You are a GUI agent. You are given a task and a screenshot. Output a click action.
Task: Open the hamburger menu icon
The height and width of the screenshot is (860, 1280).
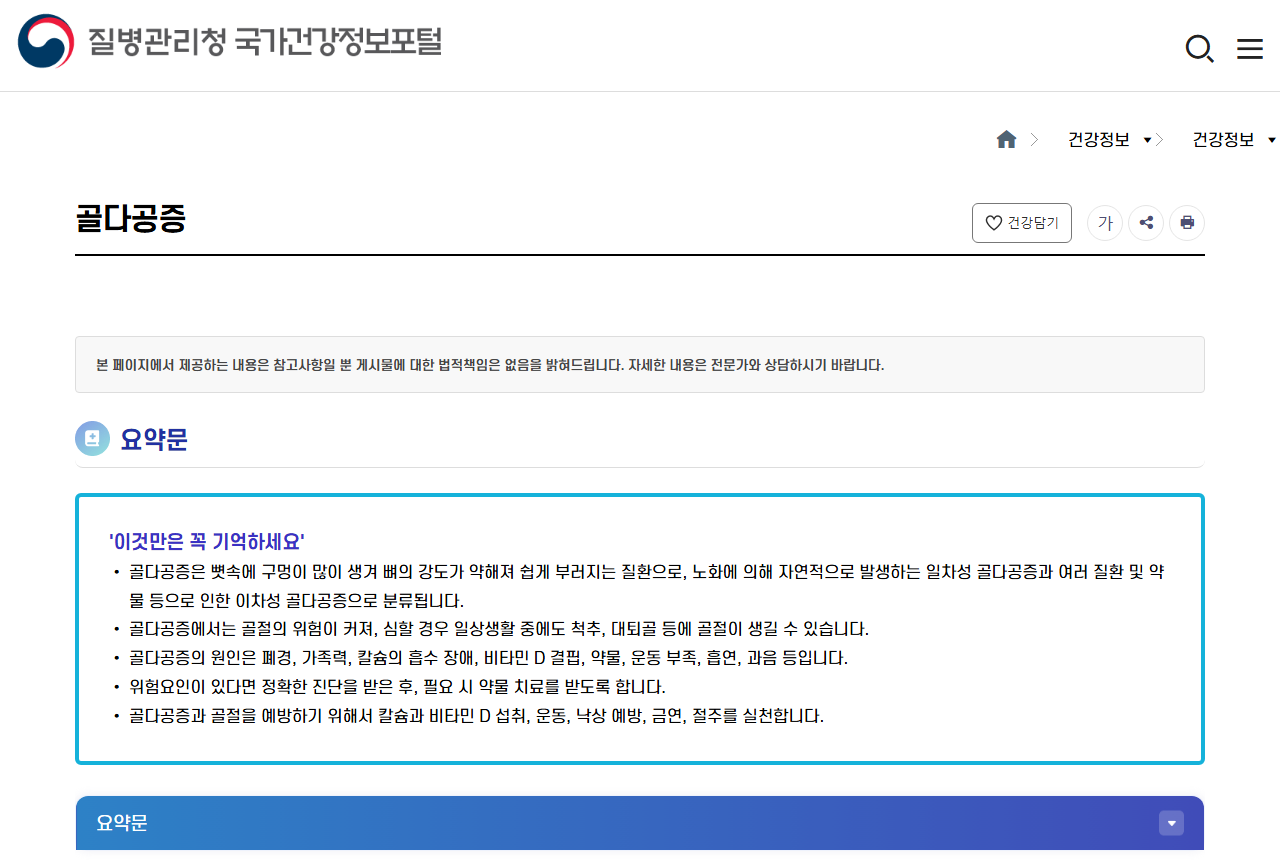[x=1250, y=49]
